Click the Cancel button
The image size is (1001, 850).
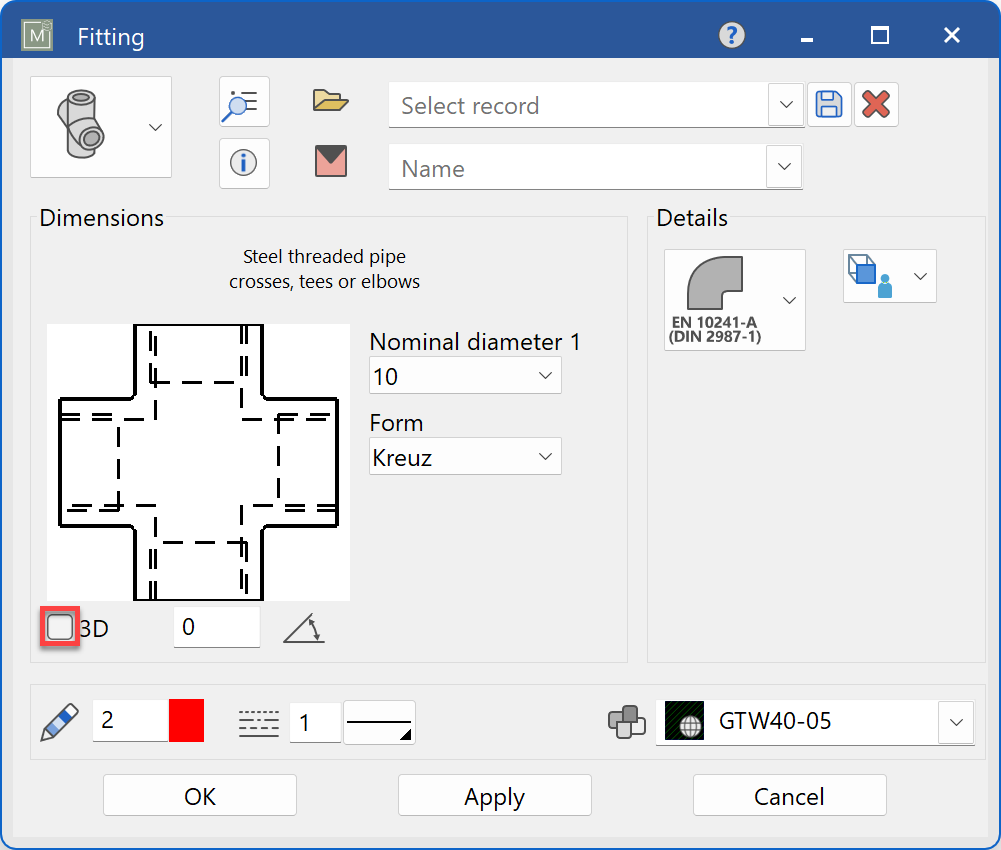(789, 795)
